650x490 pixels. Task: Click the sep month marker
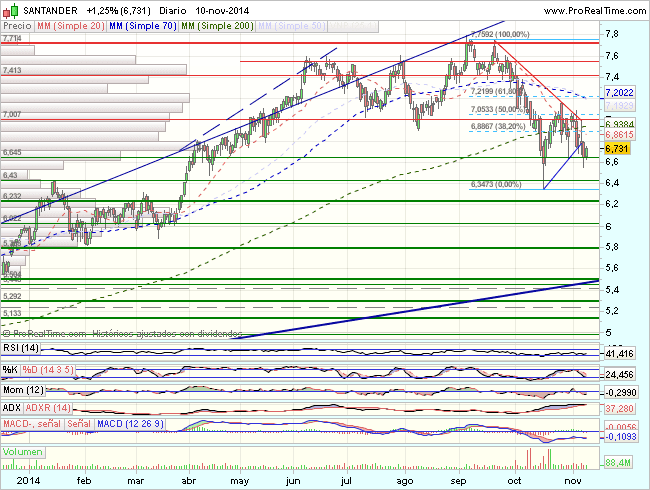point(458,481)
